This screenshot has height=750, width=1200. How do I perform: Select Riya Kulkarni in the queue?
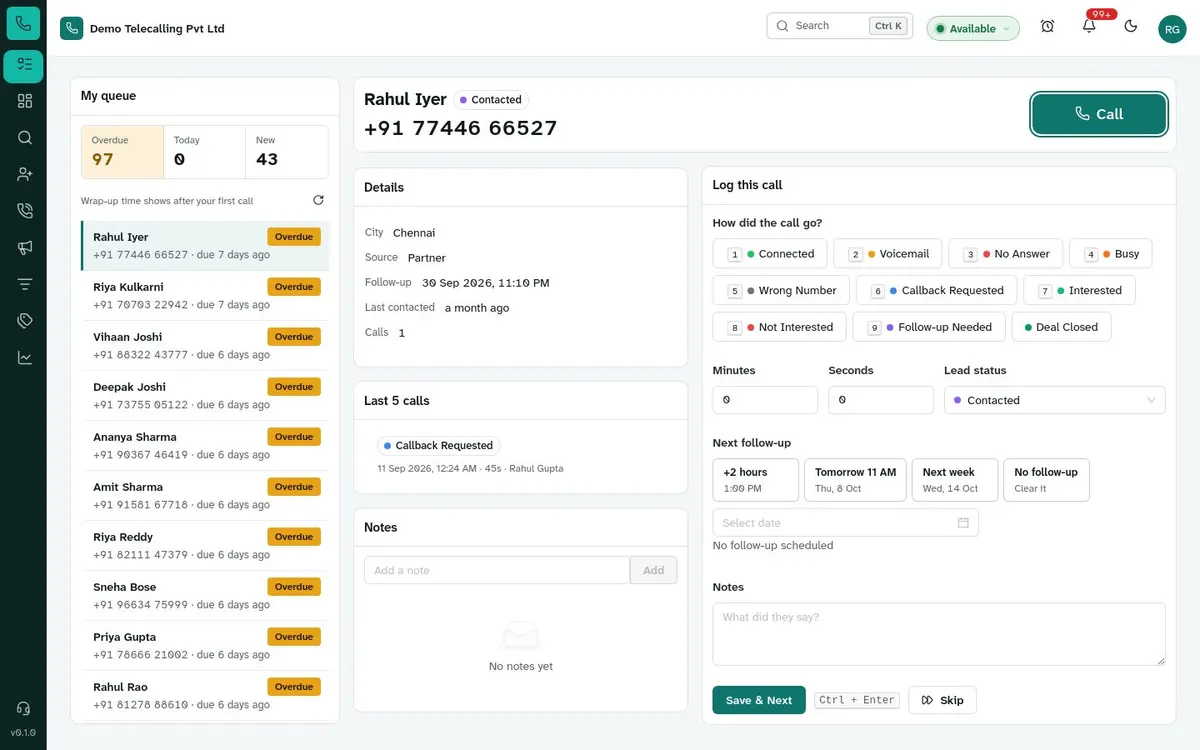click(x=205, y=296)
